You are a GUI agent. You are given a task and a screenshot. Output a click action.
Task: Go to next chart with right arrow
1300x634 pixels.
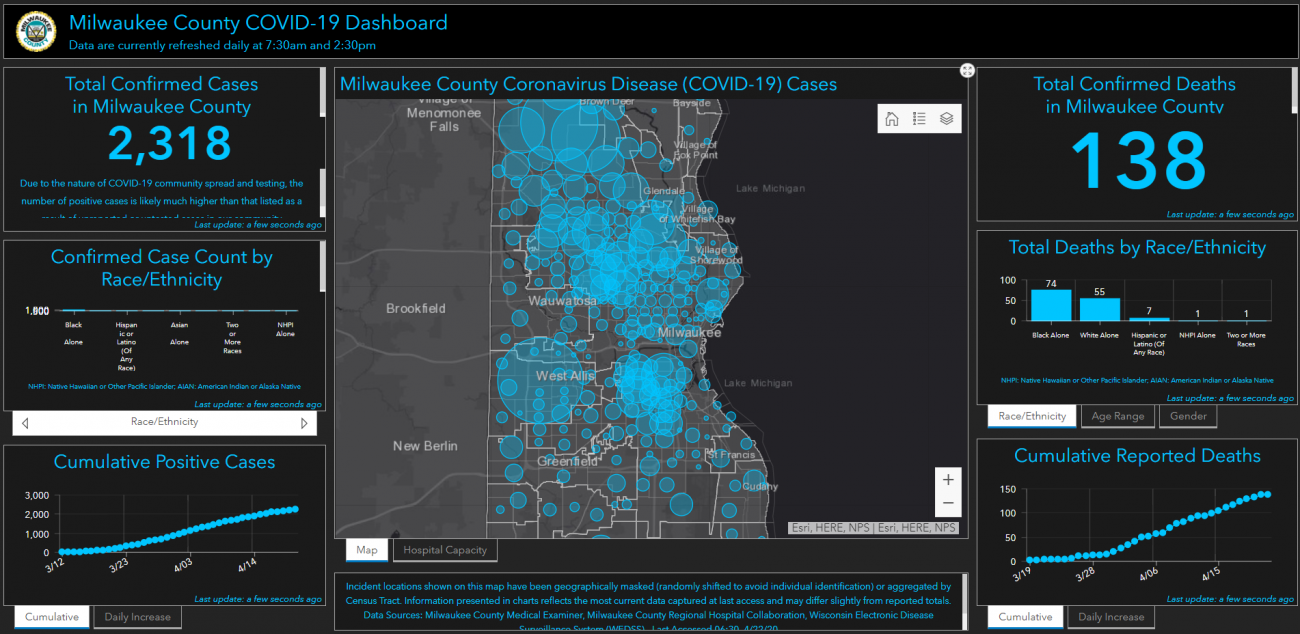point(304,423)
